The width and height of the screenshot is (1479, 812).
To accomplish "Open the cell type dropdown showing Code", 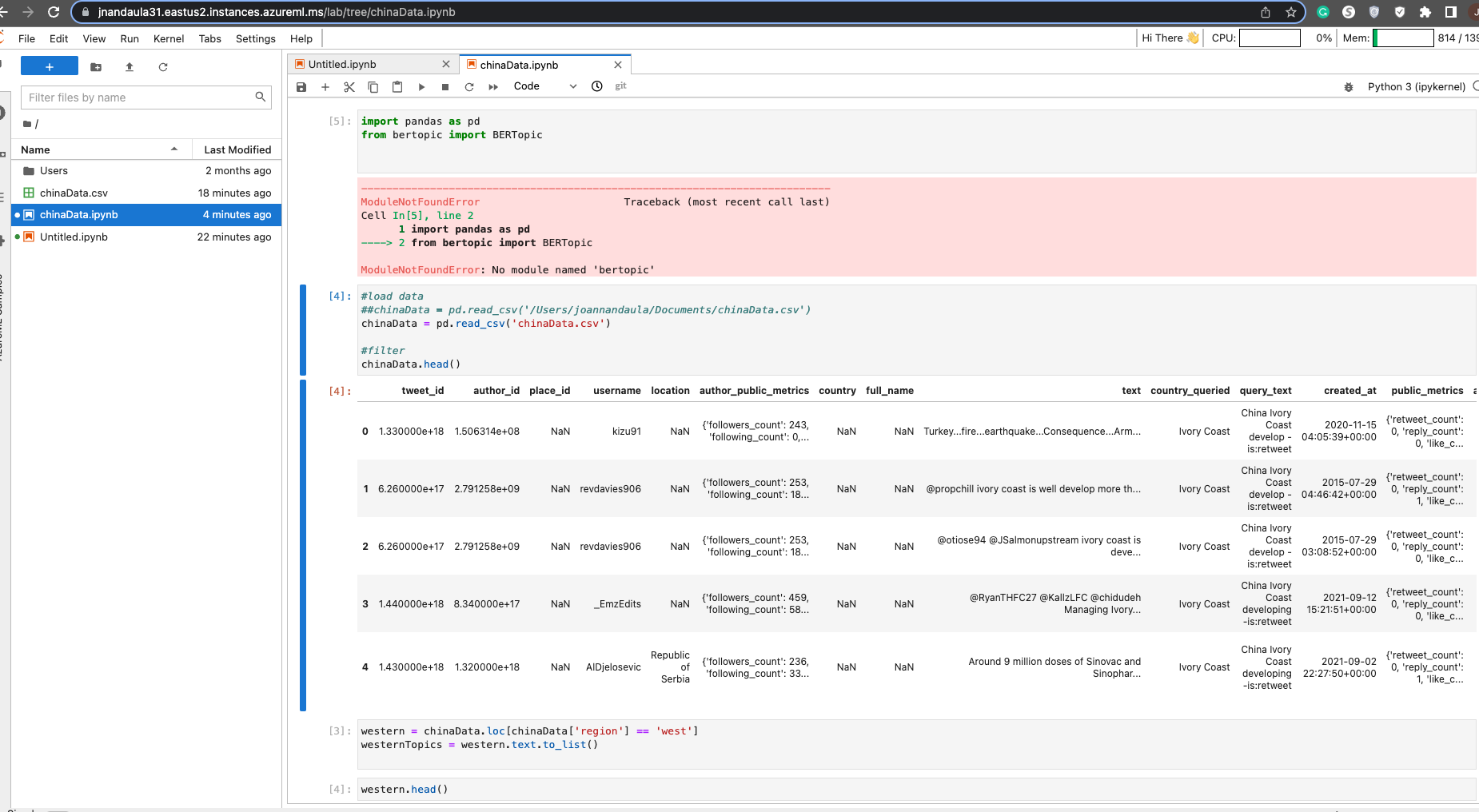I will pos(544,86).
